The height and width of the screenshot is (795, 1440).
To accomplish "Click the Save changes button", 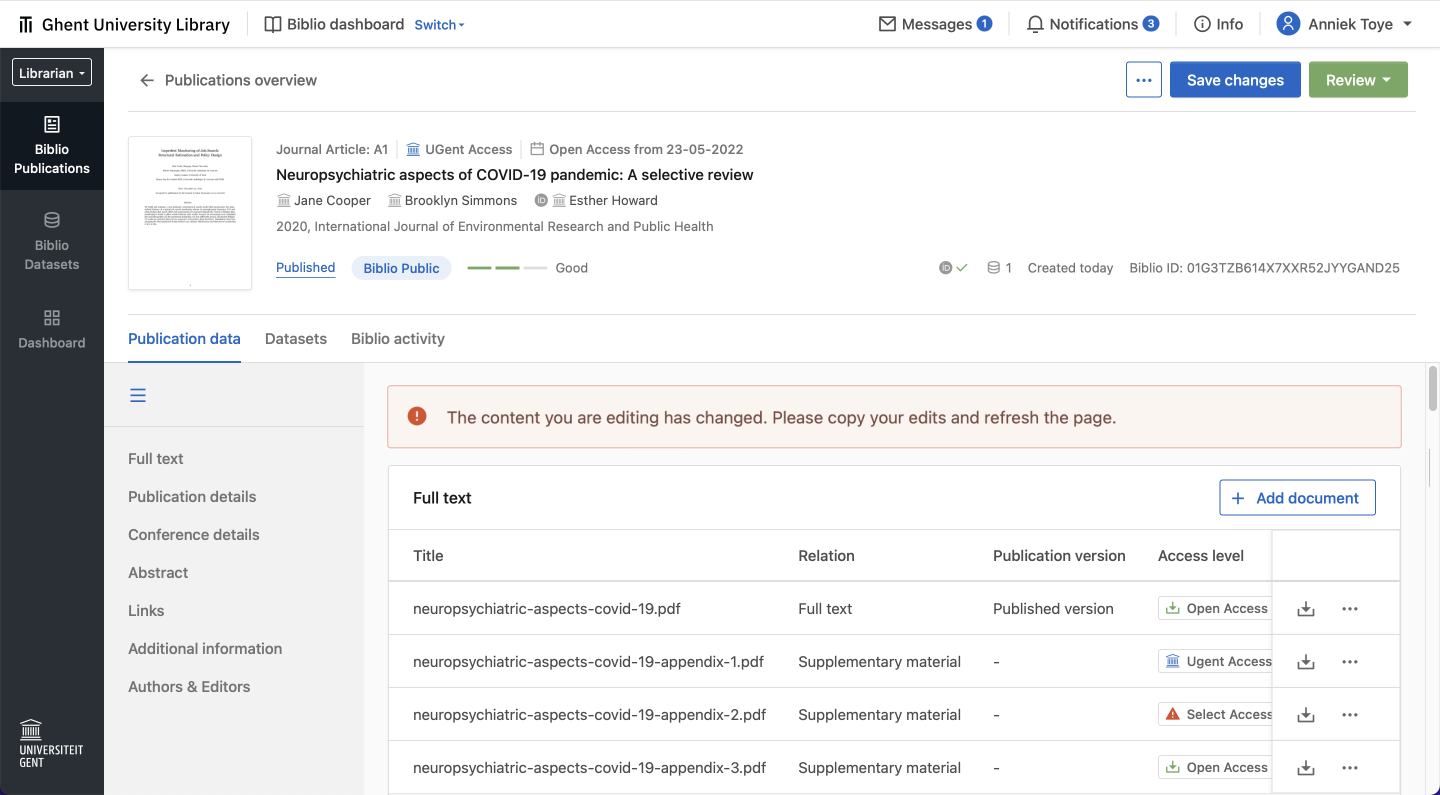I will point(1234,80).
